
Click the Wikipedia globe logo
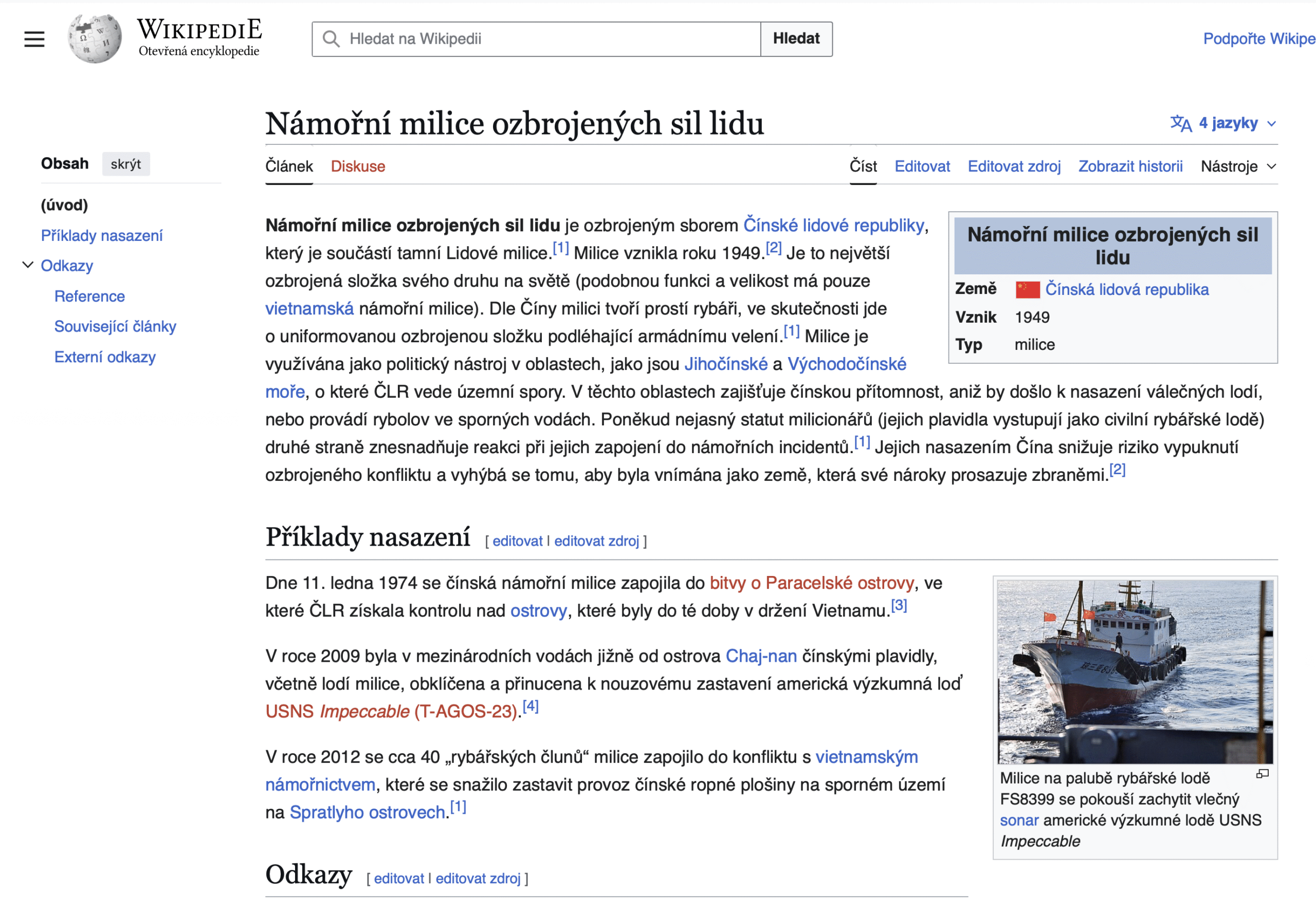[95, 39]
